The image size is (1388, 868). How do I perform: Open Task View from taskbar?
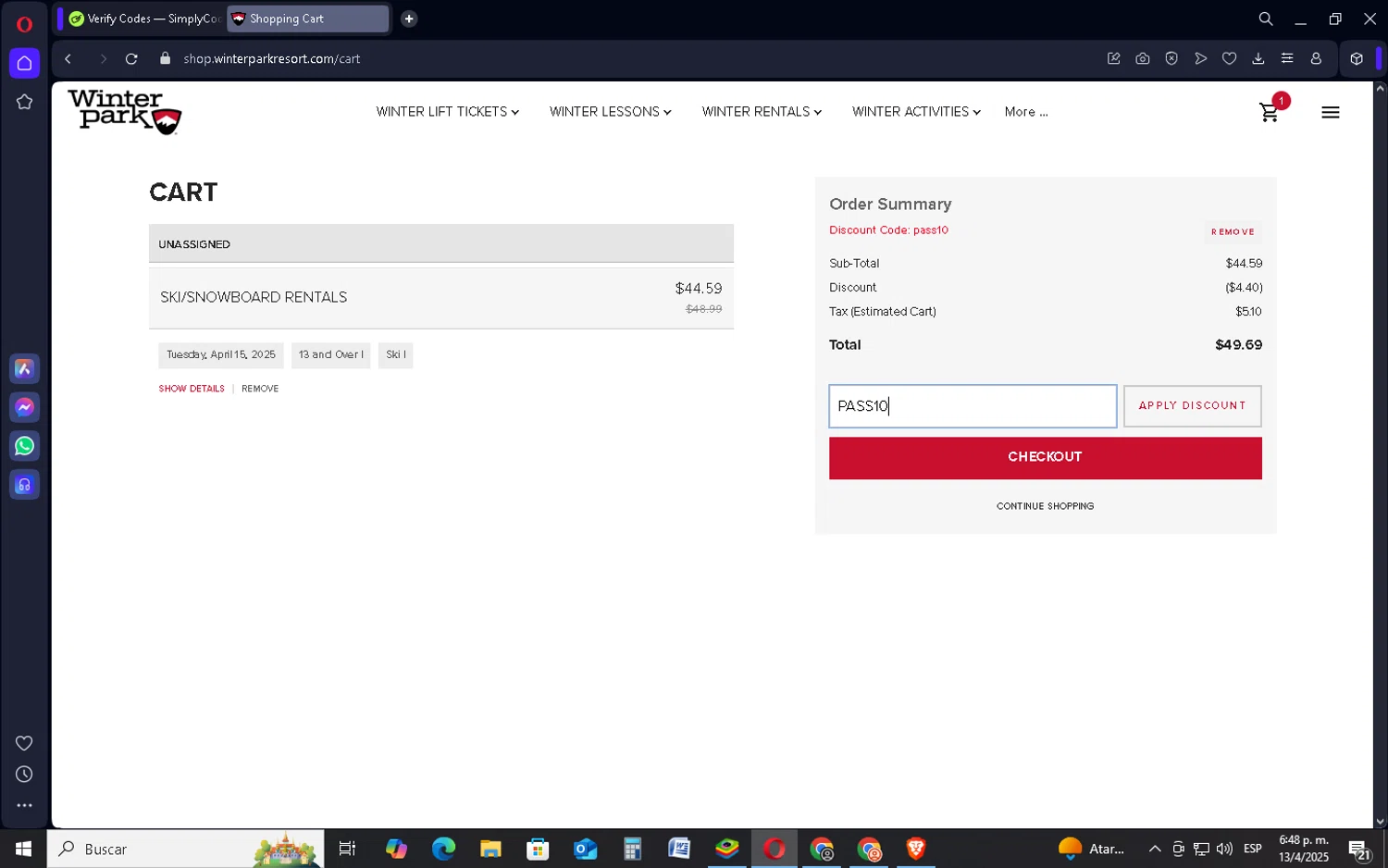point(347,849)
